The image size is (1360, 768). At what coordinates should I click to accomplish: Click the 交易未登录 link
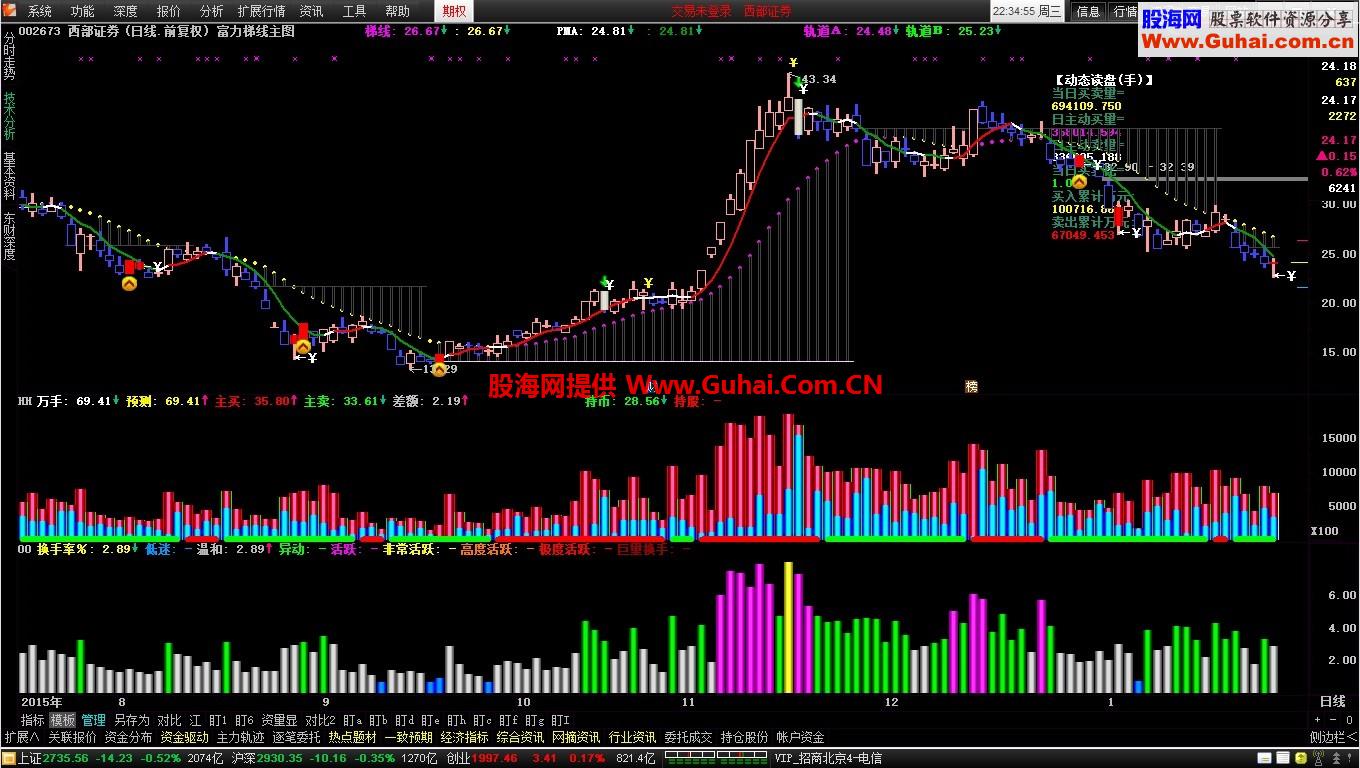pyautogui.click(x=701, y=11)
